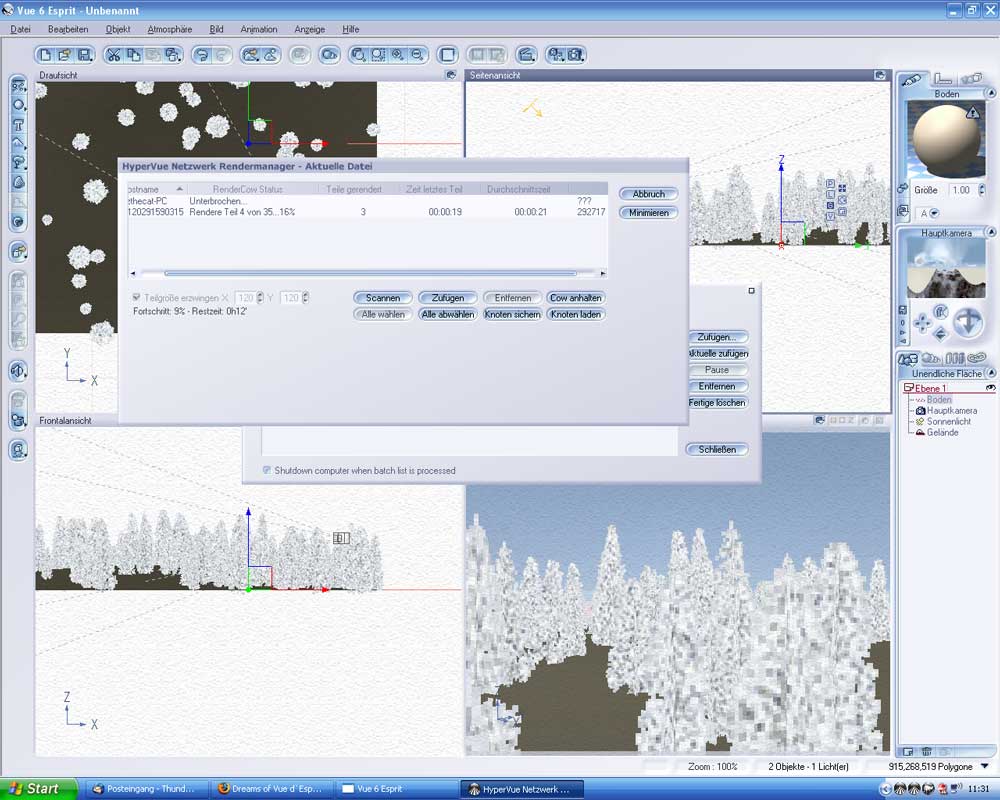Select Sonnenlicht in the layer tree

coord(948,422)
